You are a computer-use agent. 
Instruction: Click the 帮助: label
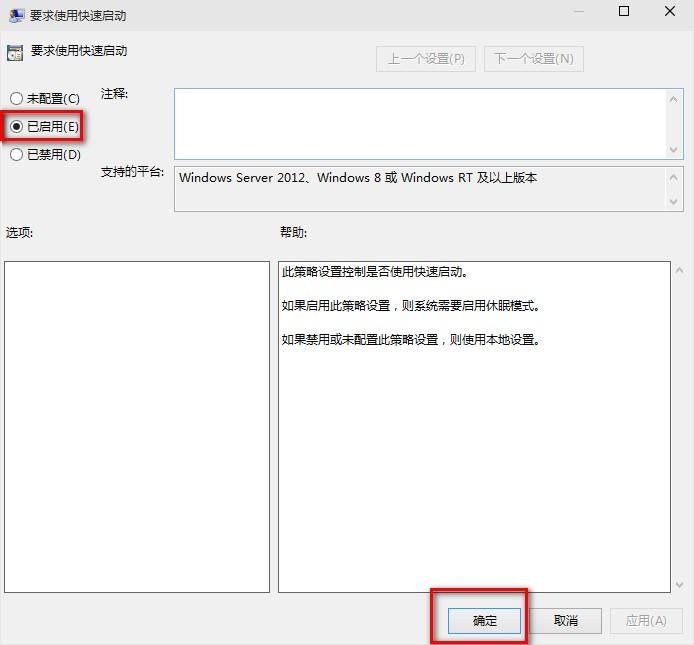pyautogui.click(x=293, y=232)
